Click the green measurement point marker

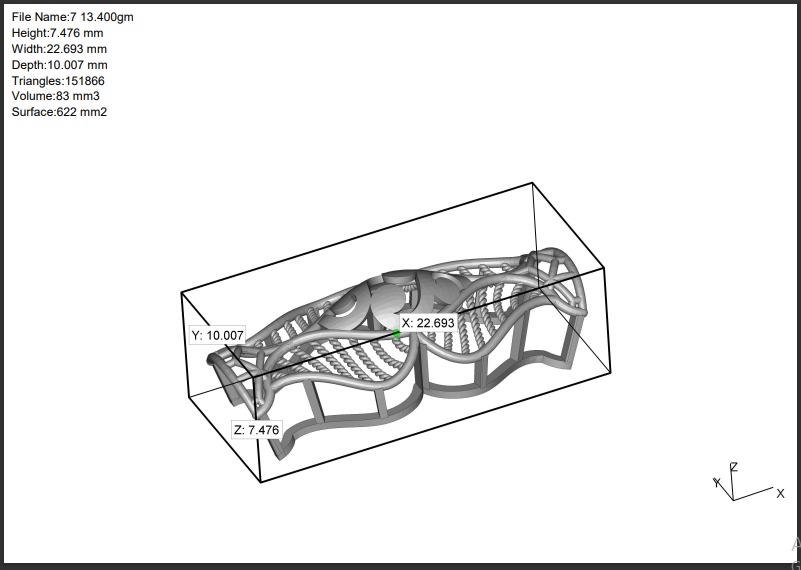396,333
